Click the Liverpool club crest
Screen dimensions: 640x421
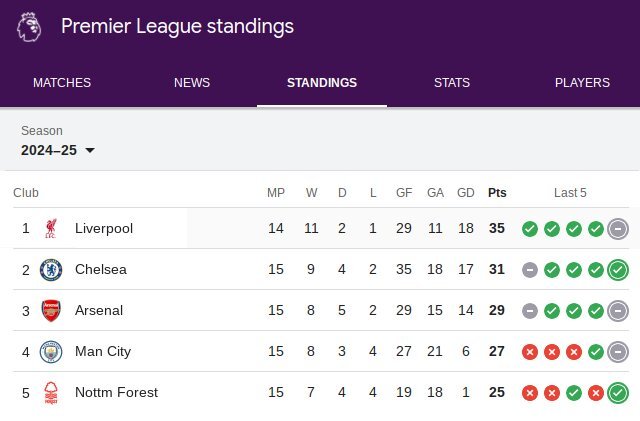click(51, 228)
